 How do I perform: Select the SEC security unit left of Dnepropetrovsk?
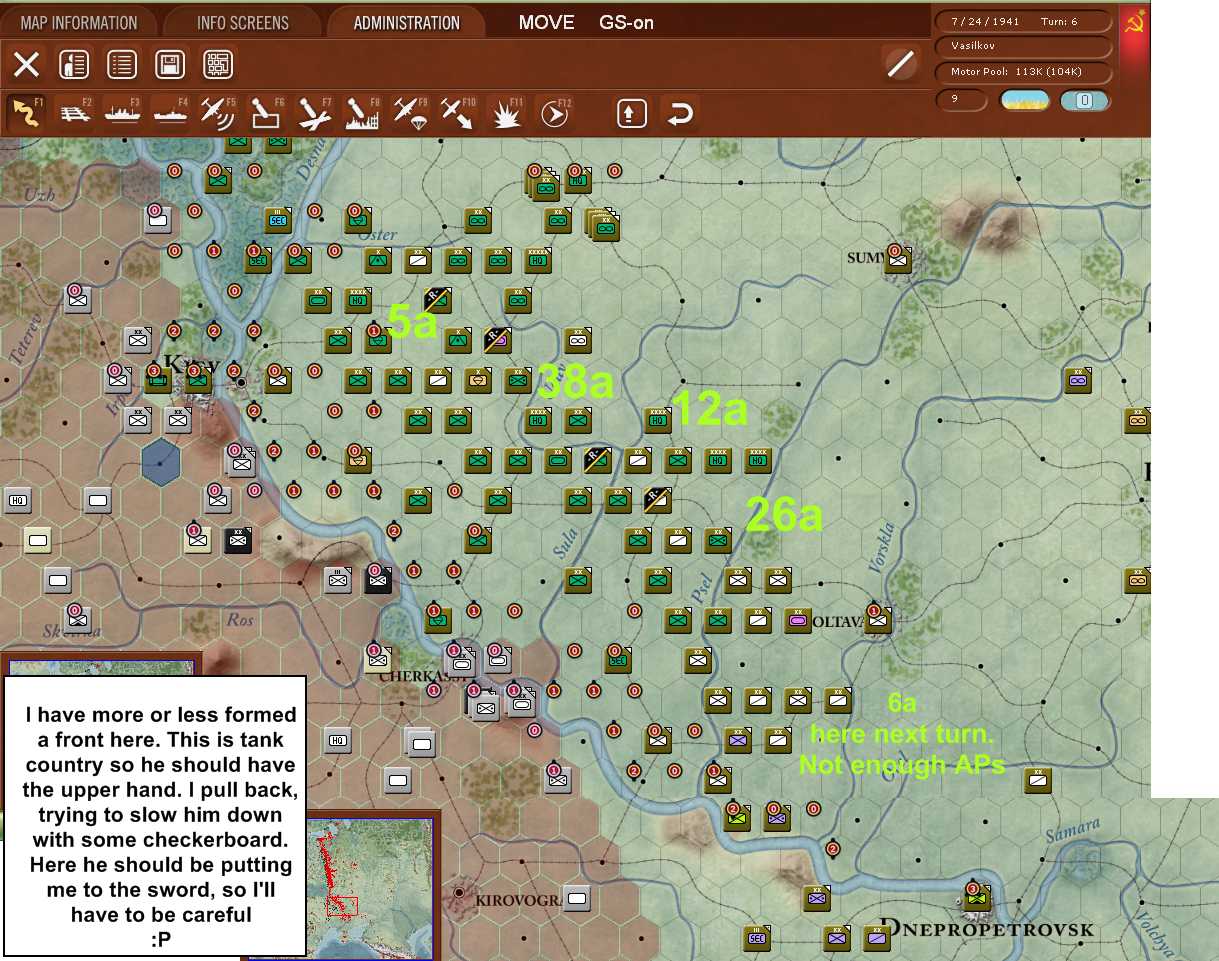coord(758,940)
